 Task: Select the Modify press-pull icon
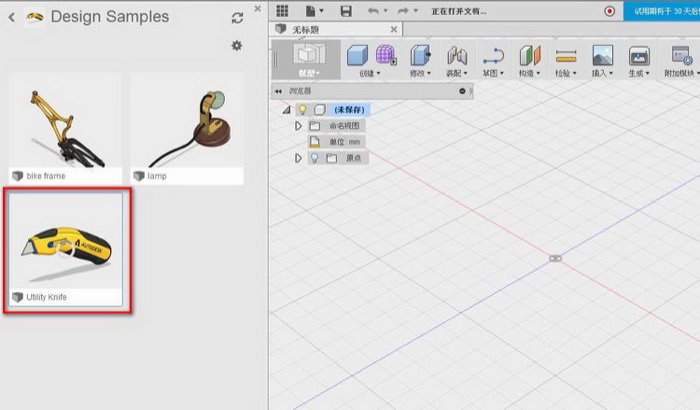coord(421,55)
